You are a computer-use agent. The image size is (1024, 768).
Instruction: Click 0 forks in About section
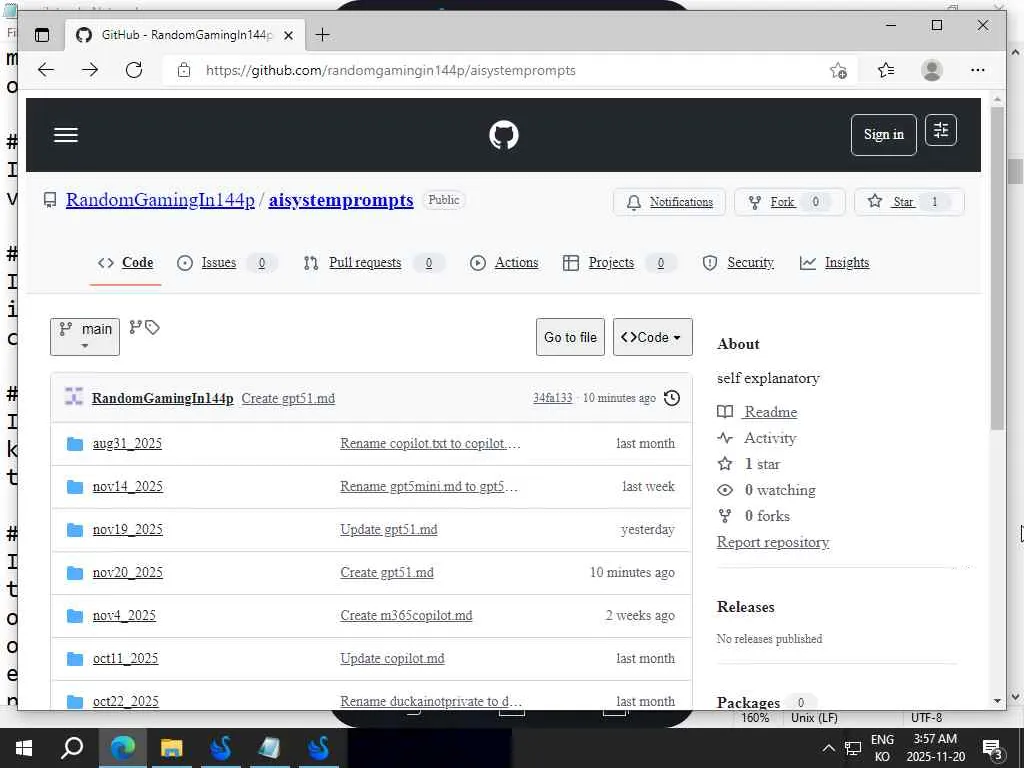click(767, 516)
